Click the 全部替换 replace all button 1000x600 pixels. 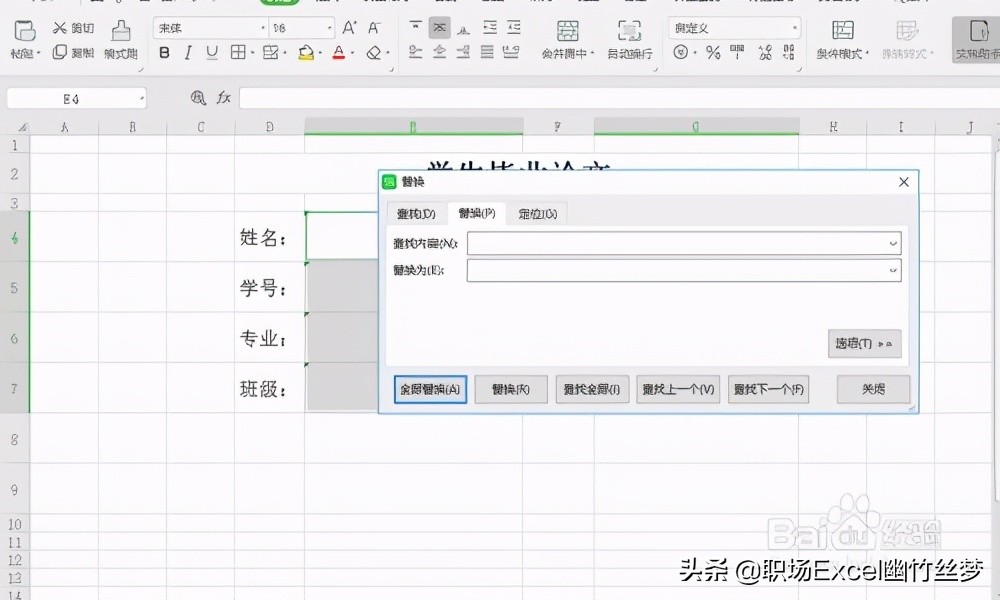[x=428, y=389]
